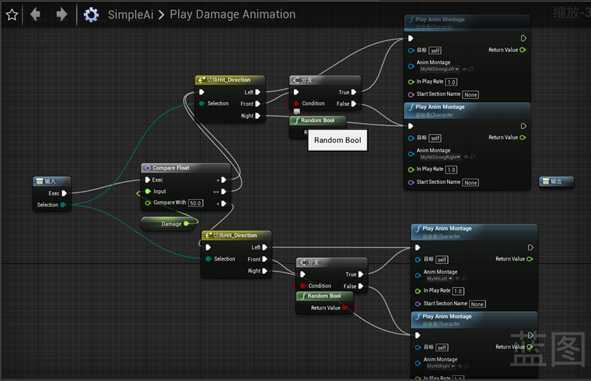This screenshot has height=381, width=591.
Task: Select the output return node at right edge
Action: click(x=556, y=182)
